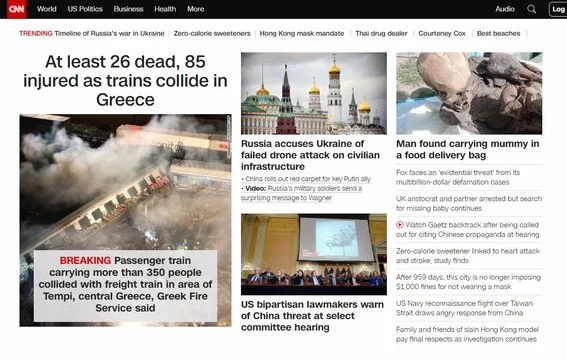Click the committee hearing photo

coord(314,254)
